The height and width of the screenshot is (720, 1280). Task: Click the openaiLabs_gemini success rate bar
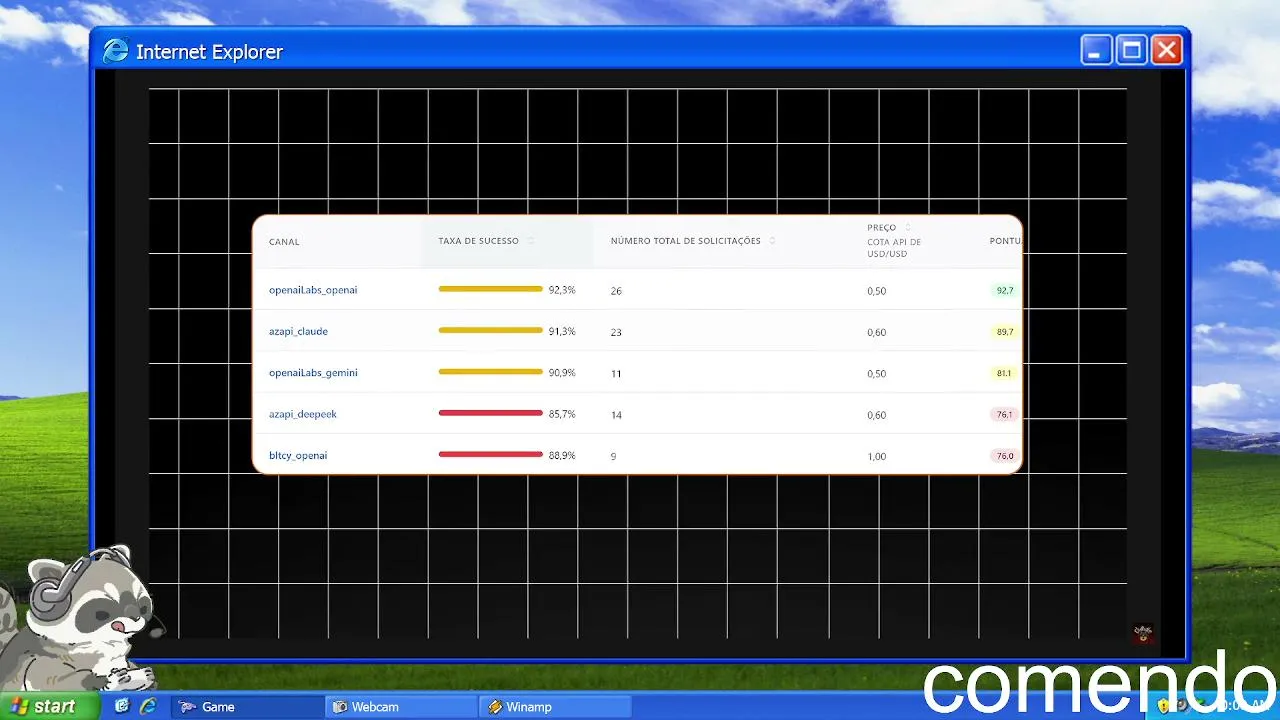pyautogui.click(x=490, y=372)
